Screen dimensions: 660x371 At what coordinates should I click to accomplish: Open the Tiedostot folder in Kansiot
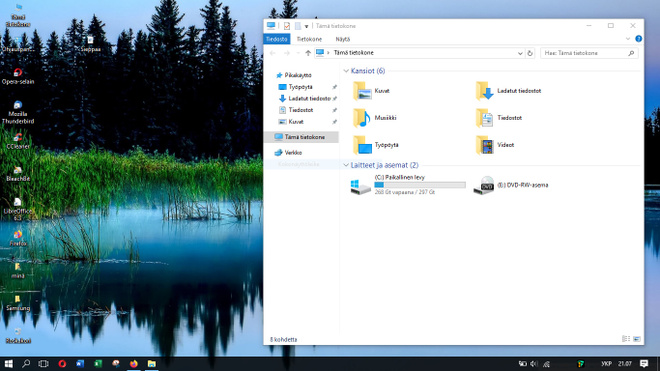[499, 118]
